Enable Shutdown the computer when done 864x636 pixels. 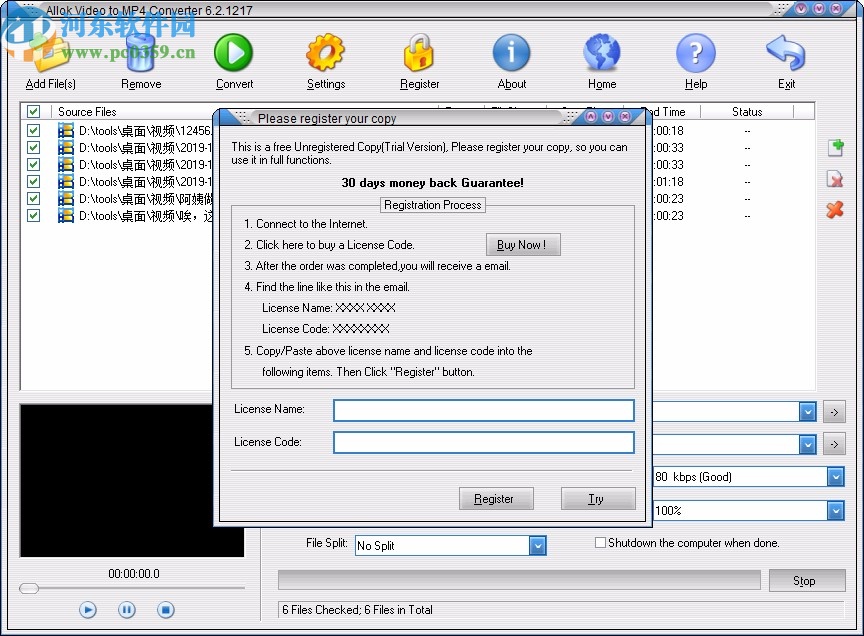coord(600,542)
